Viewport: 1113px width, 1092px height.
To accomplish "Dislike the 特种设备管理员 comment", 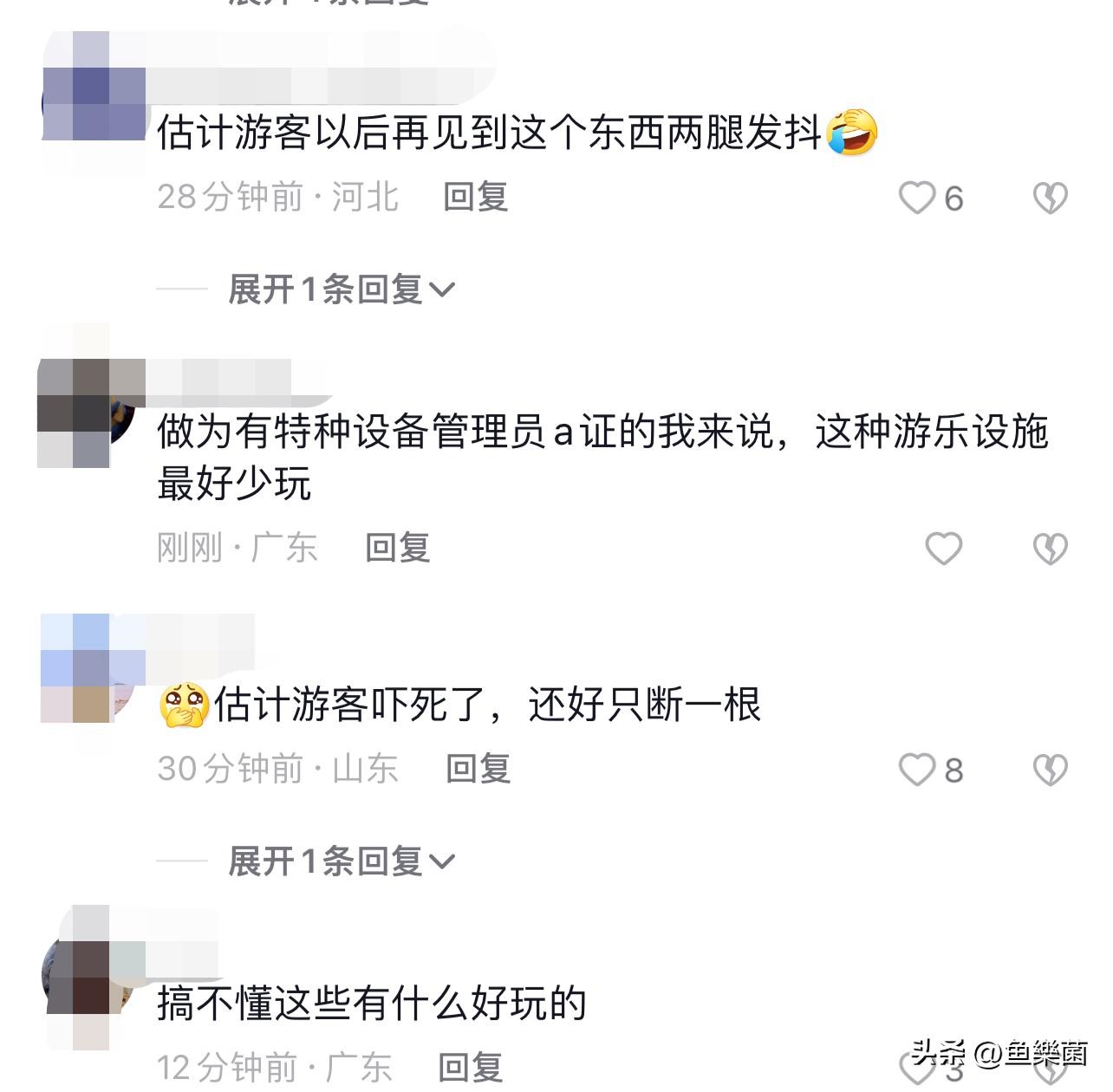I will [x=1050, y=549].
